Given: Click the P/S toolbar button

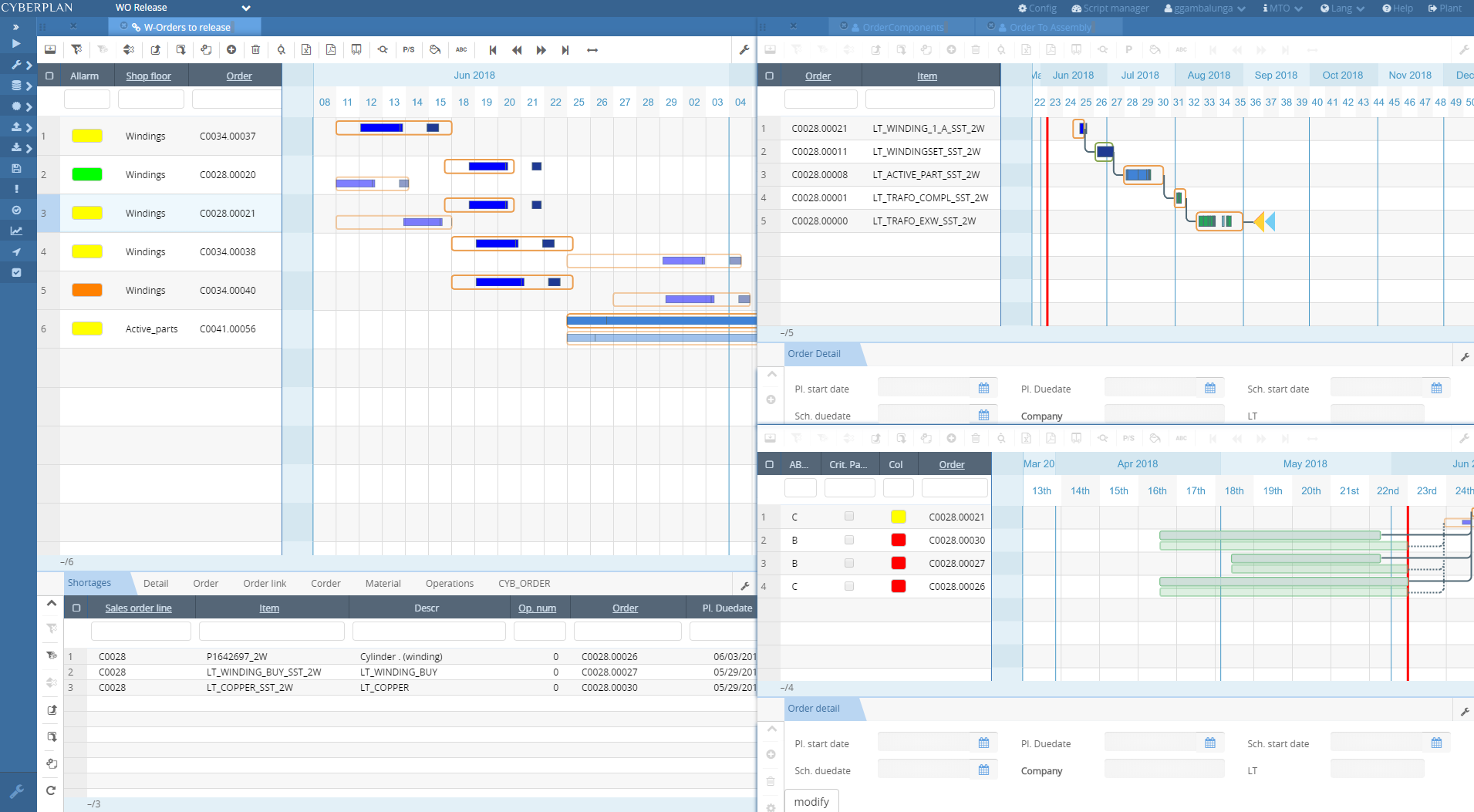Looking at the screenshot, I should coord(409,50).
